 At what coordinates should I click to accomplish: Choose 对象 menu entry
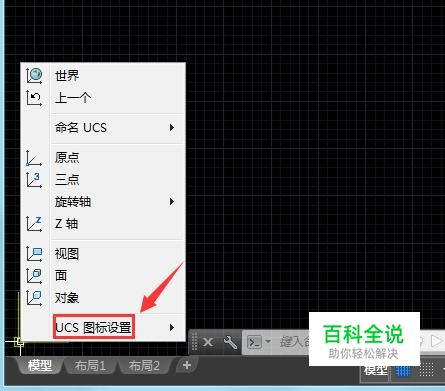(x=103, y=298)
